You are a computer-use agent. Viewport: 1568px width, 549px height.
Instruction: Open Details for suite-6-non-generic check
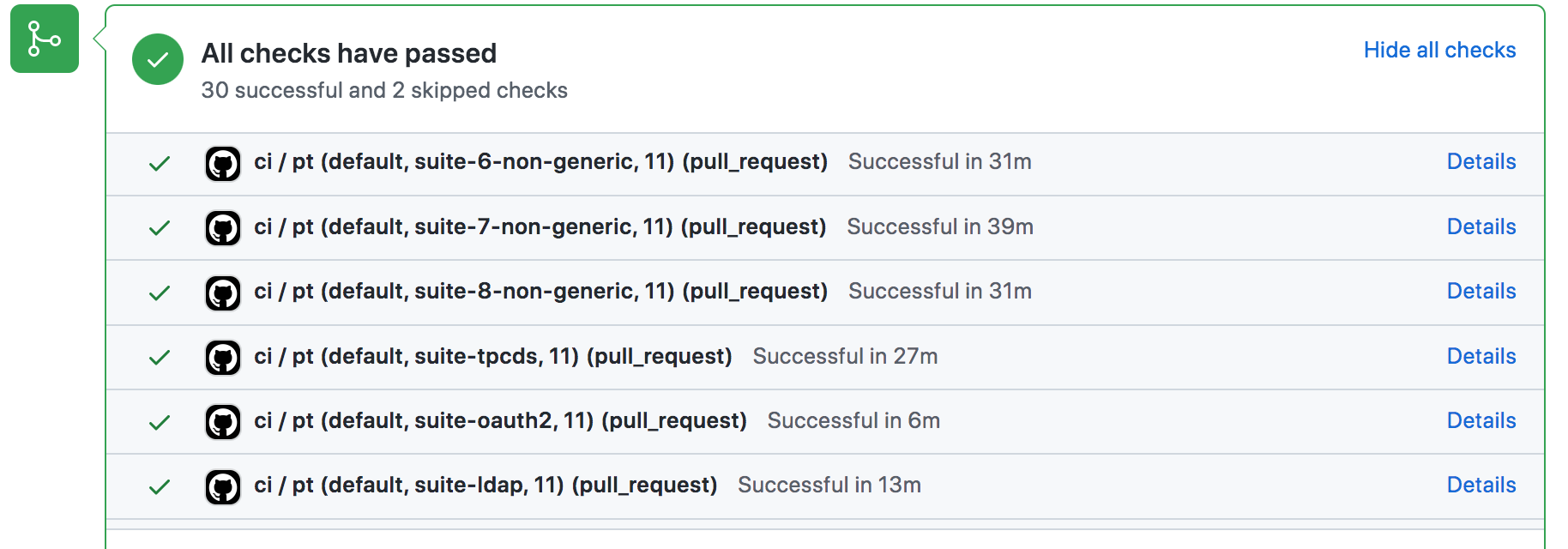click(x=1481, y=161)
